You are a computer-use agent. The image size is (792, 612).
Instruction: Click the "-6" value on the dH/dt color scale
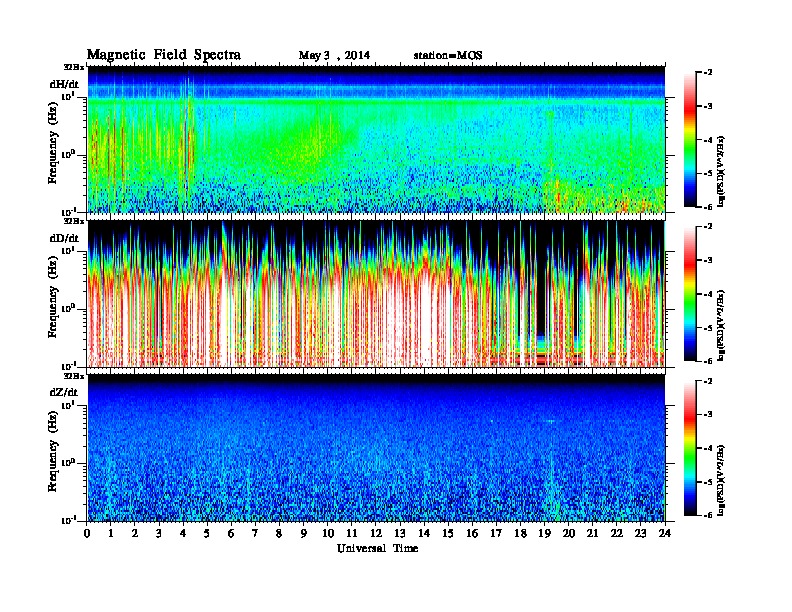point(708,207)
